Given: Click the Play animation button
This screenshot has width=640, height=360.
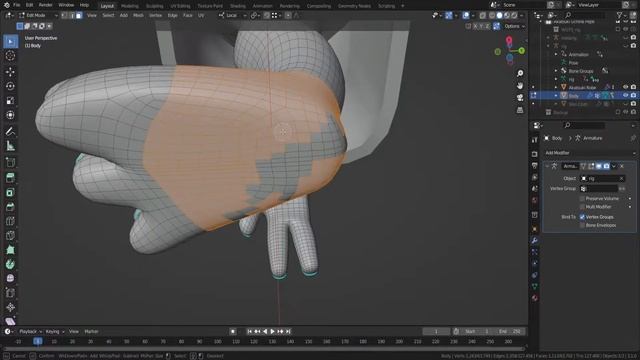Looking at the screenshot, I should pos(273,331).
